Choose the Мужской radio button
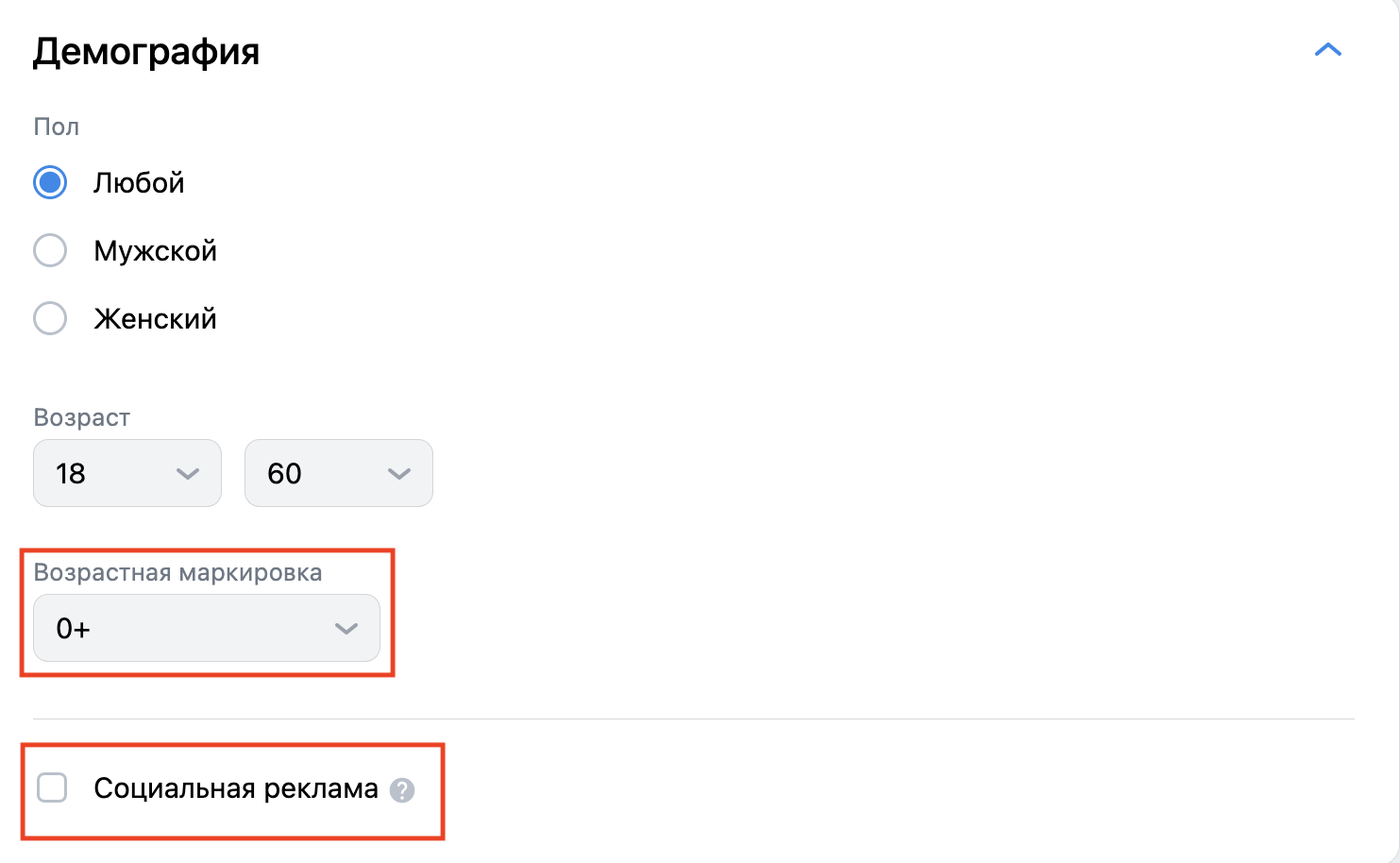Screen dimensions: 1400x863 (x=50, y=250)
